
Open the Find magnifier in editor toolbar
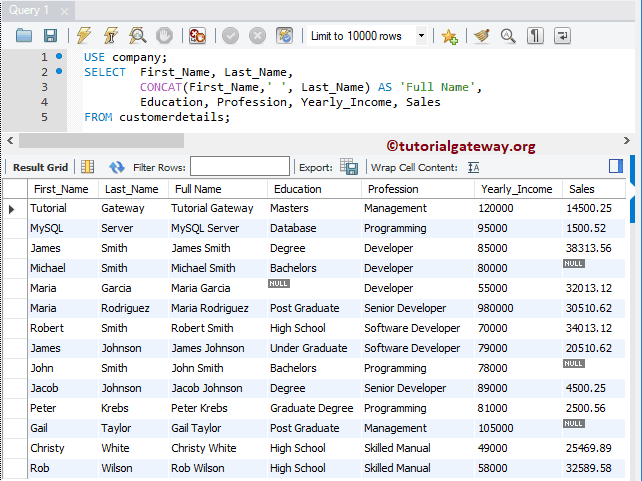(508, 36)
